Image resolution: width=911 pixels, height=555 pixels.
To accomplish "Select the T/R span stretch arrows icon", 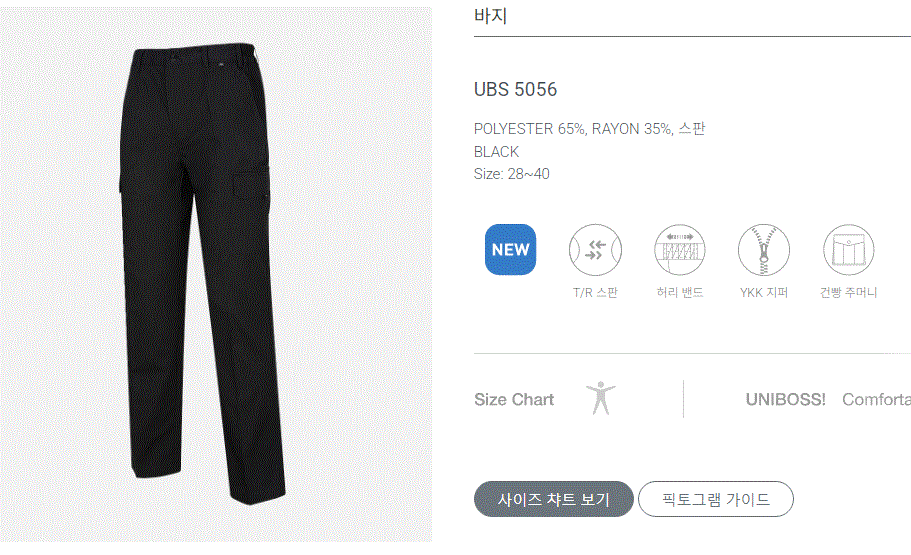I will coord(595,250).
